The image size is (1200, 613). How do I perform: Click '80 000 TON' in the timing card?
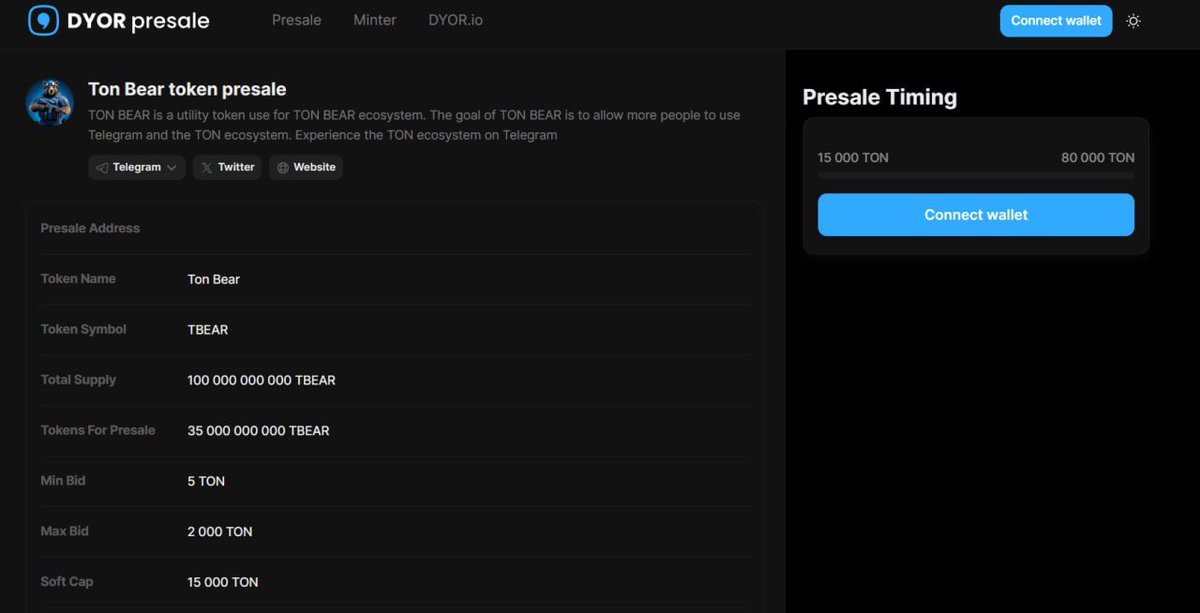(x=1098, y=158)
